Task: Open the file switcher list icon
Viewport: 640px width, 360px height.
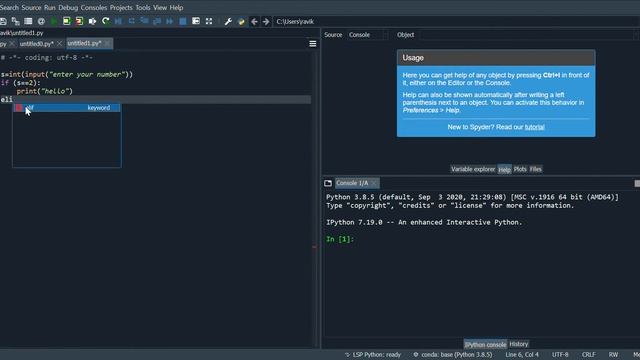Action: click(x=28, y=21)
